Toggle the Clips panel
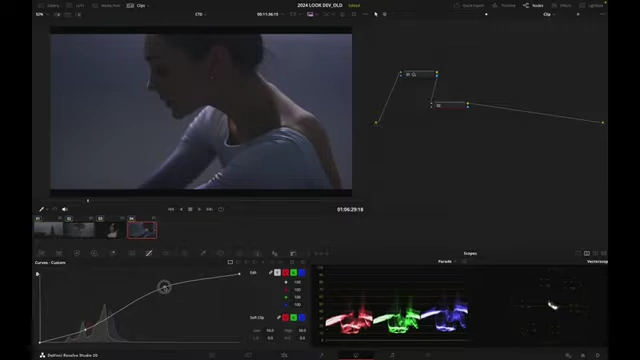This screenshot has width=640, height=360. (x=136, y=6)
